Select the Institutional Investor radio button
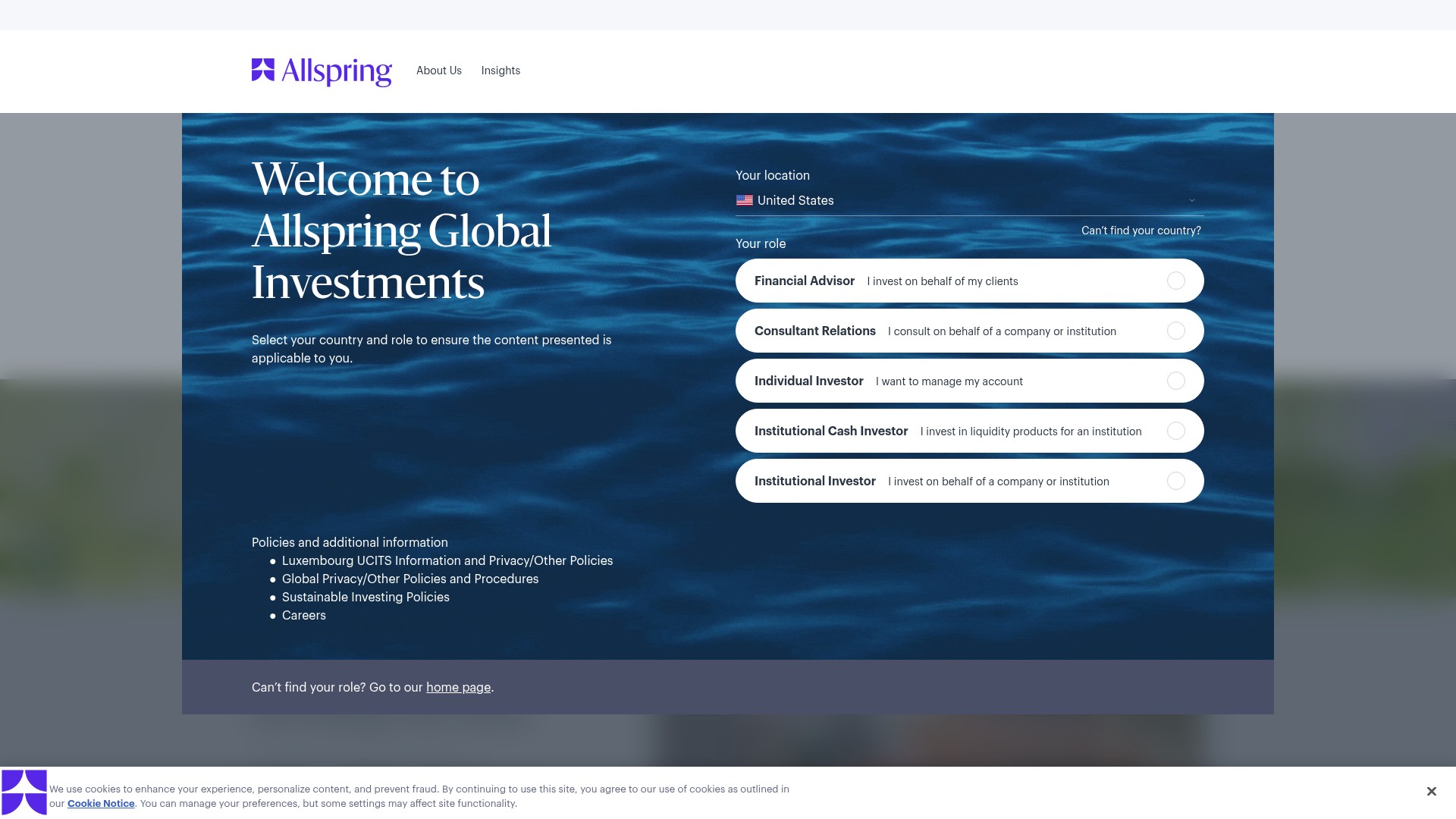 [1176, 481]
